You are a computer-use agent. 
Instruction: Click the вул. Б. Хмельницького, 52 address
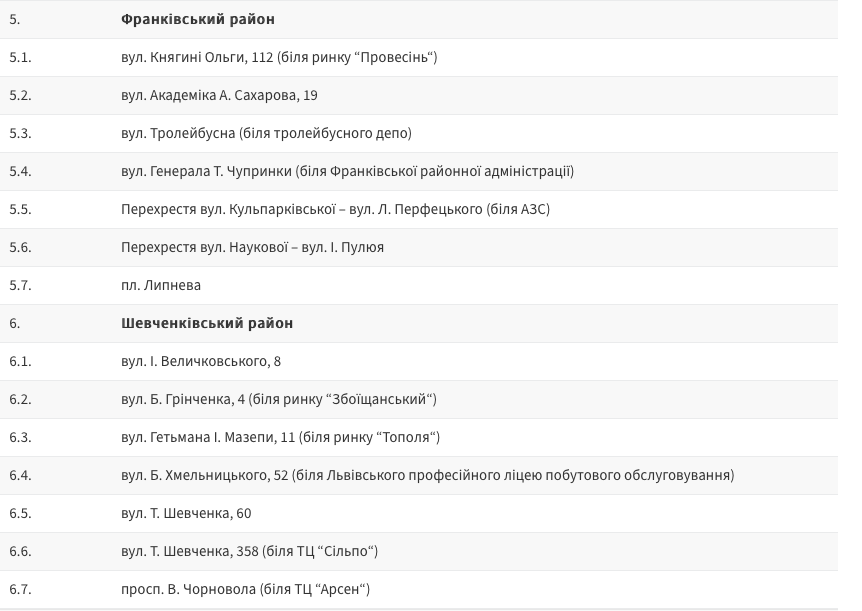427,475
